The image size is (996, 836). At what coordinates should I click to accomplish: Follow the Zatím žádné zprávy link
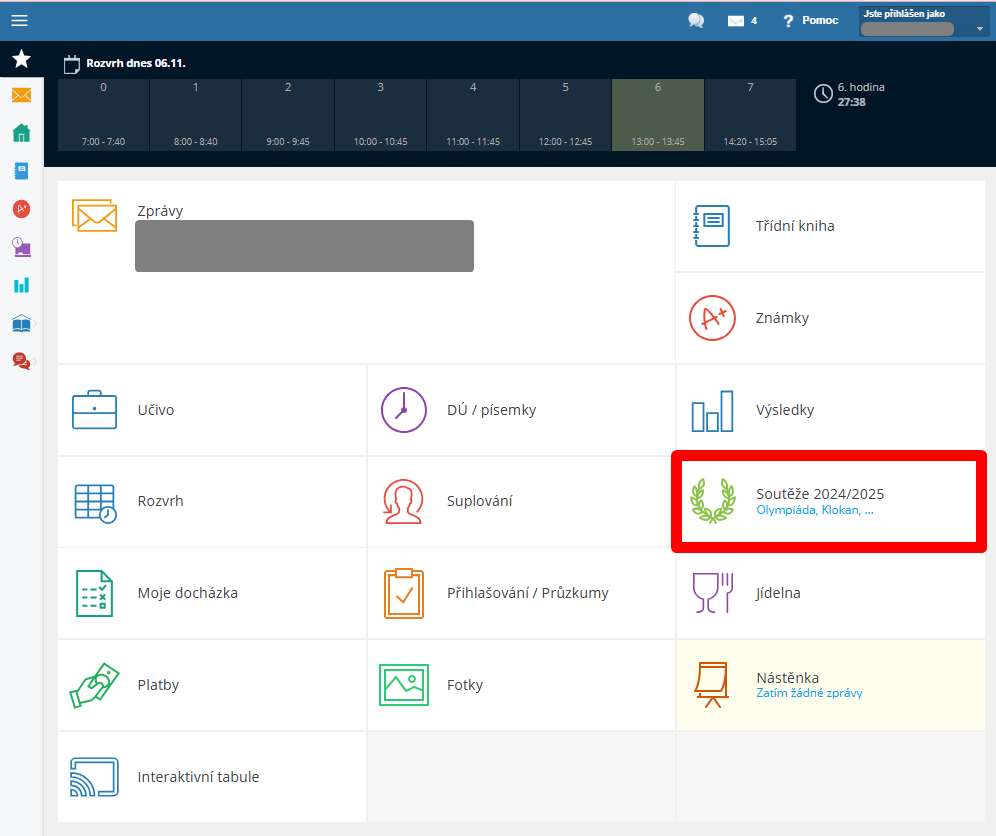click(809, 693)
